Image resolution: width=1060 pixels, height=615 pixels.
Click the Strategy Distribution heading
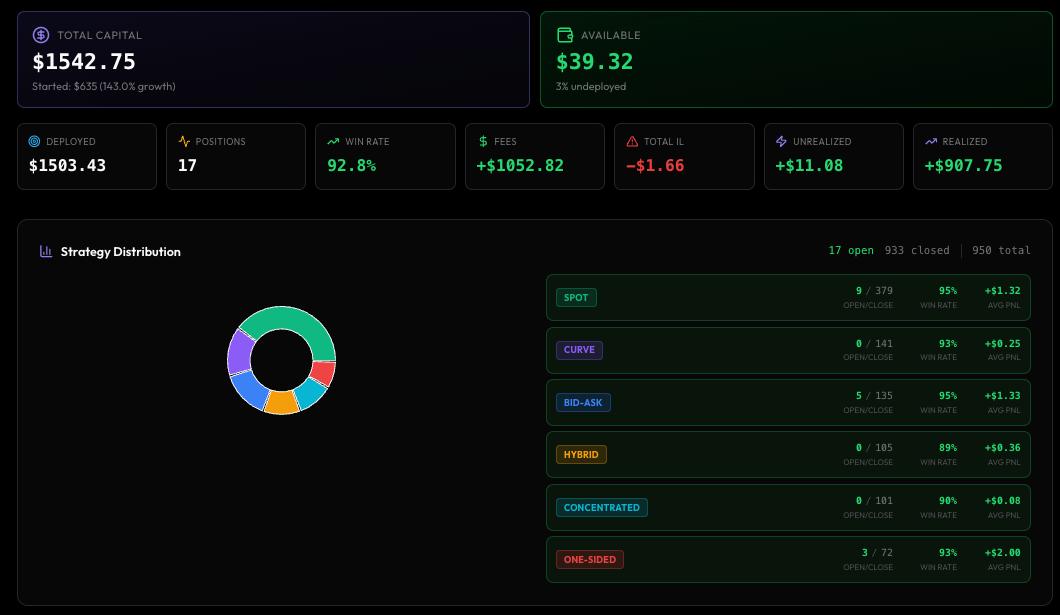[x=120, y=251]
